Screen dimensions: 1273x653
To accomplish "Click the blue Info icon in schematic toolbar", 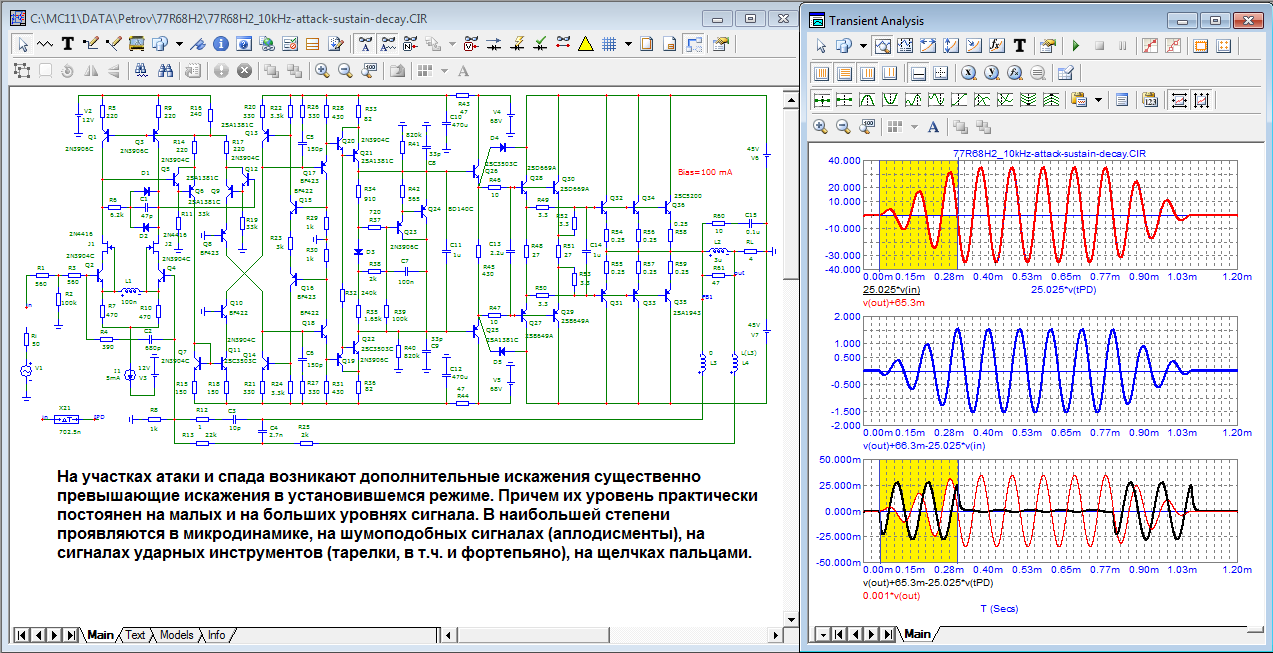I will pyautogui.click(x=219, y=44).
